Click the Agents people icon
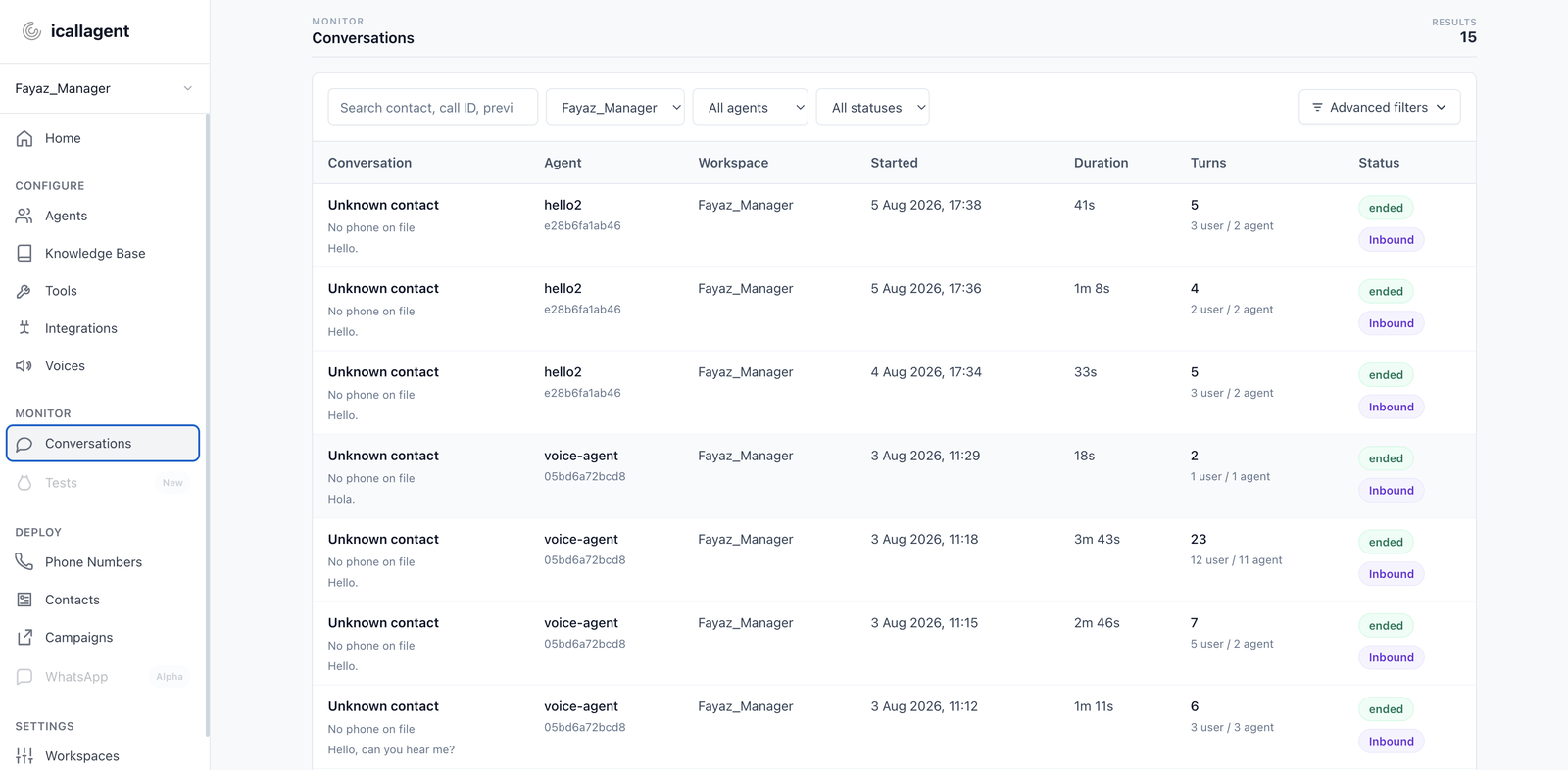Image resolution: width=1568 pixels, height=770 pixels. click(x=24, y=216)
